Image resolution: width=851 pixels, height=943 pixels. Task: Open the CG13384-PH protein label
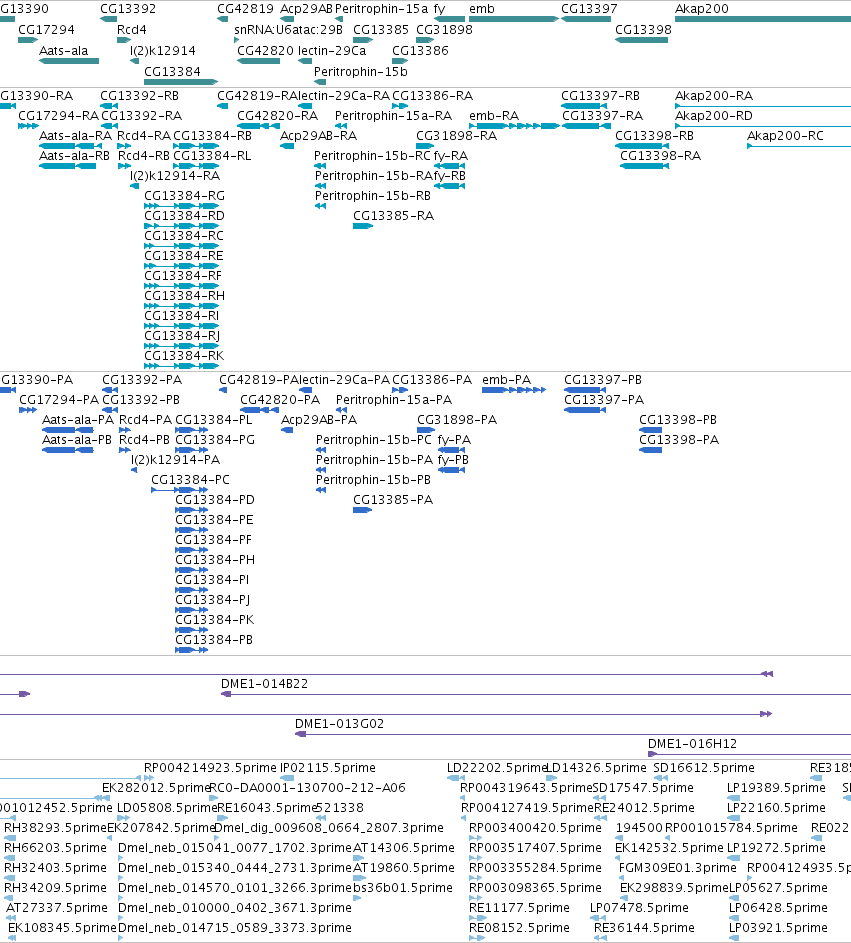click(x=215, y=560)
